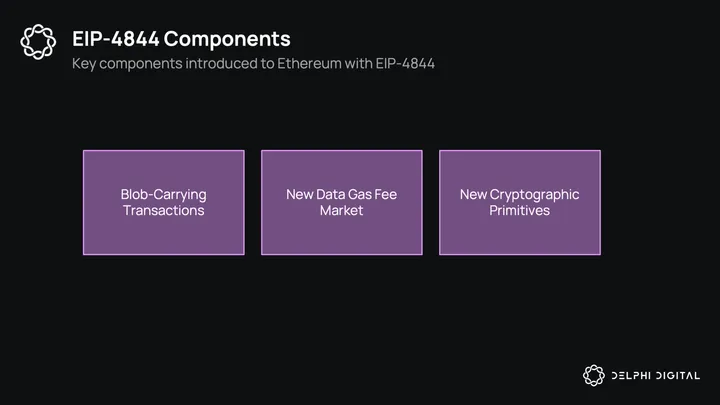
Task: Click the Delphi Digital logo icon at bottom right
Action: pos(594,375)
